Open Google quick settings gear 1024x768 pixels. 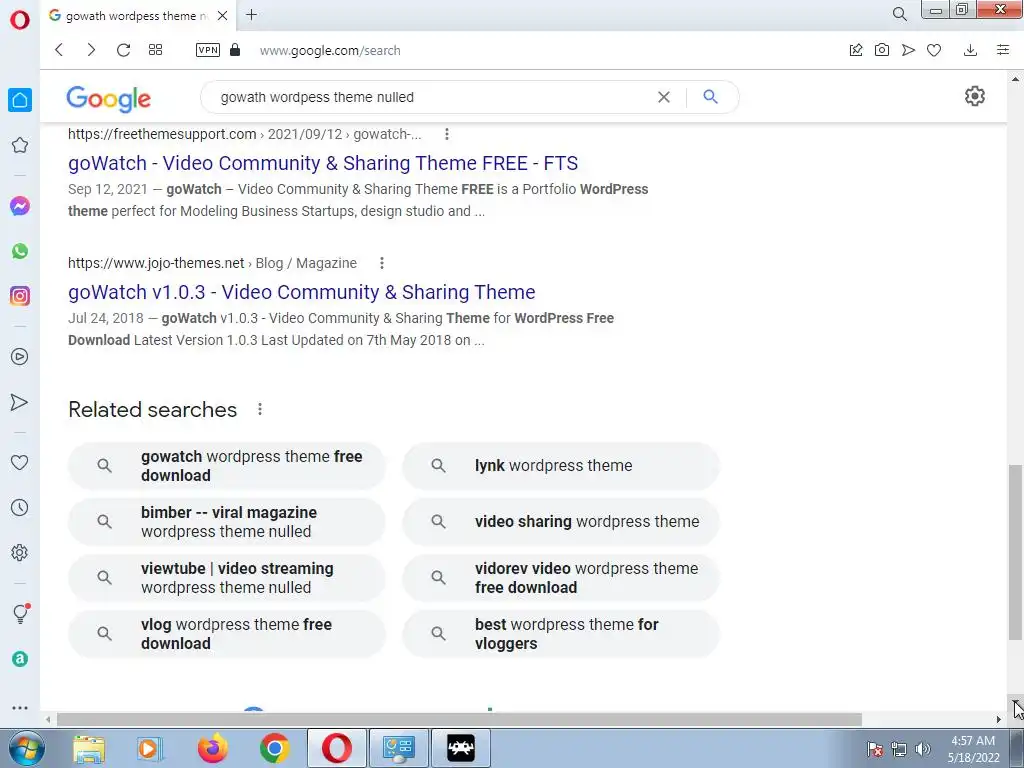[x=974, y=96]
